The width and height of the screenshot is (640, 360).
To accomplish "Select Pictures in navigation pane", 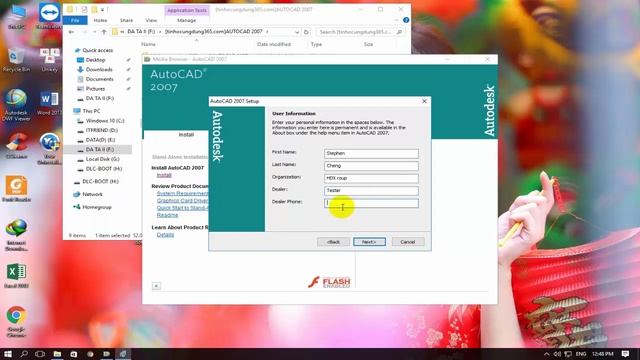I will click(x=95, y=89).
